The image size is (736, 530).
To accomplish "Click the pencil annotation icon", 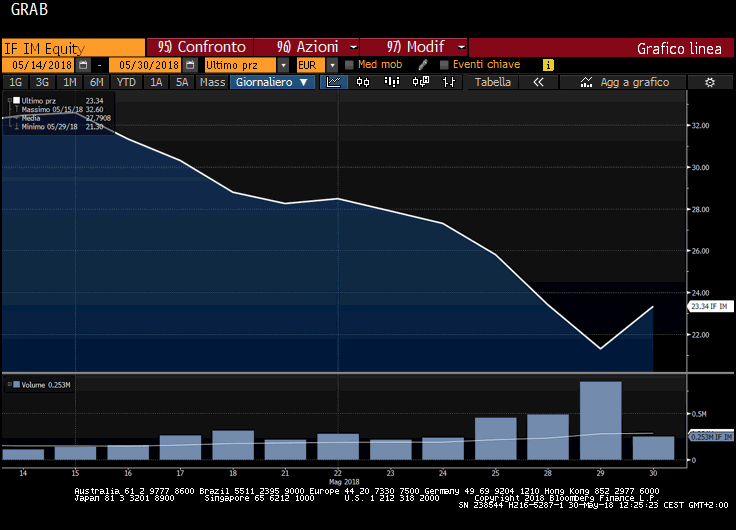I will pos(423,65).
